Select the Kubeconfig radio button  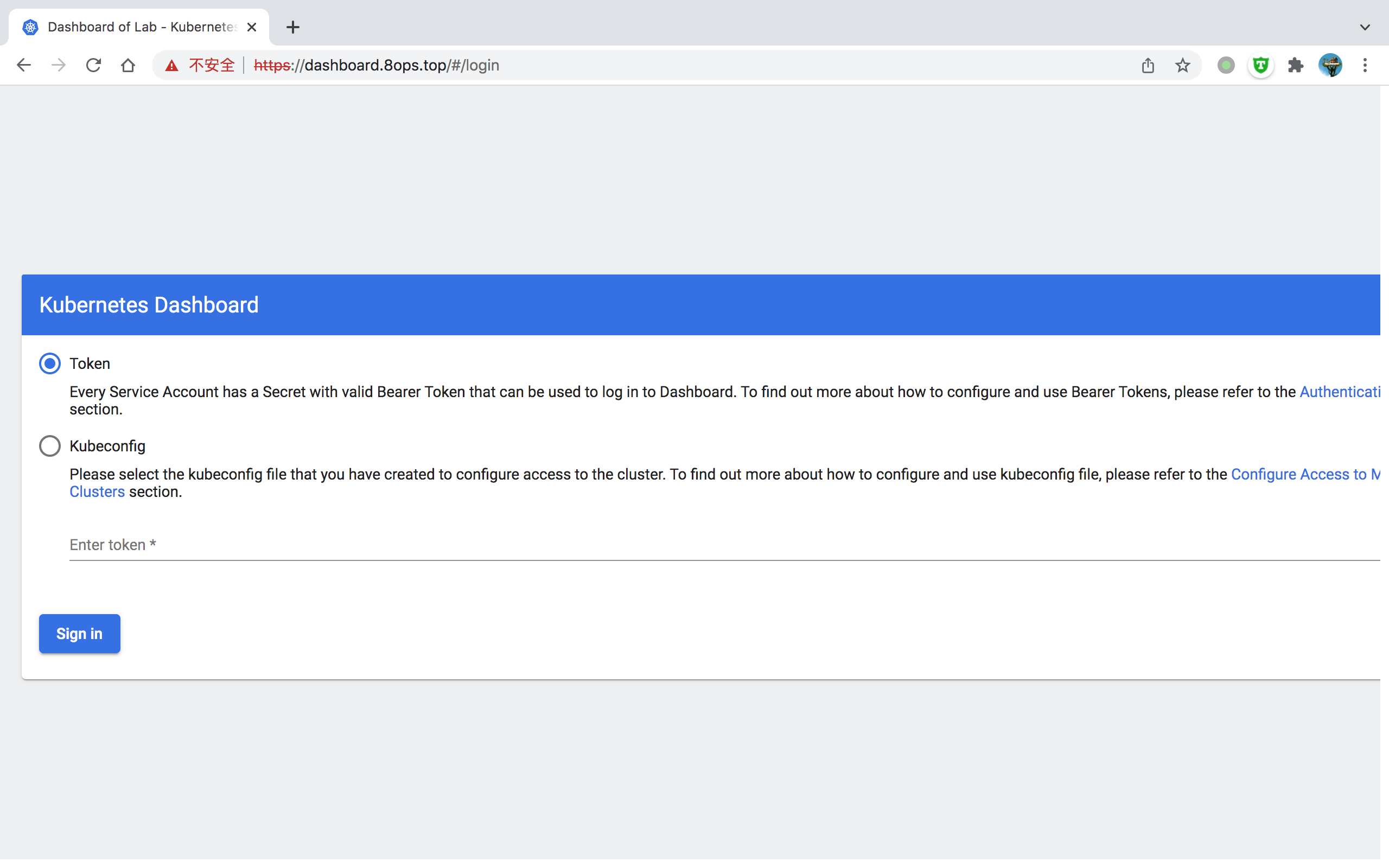[50, 446]
